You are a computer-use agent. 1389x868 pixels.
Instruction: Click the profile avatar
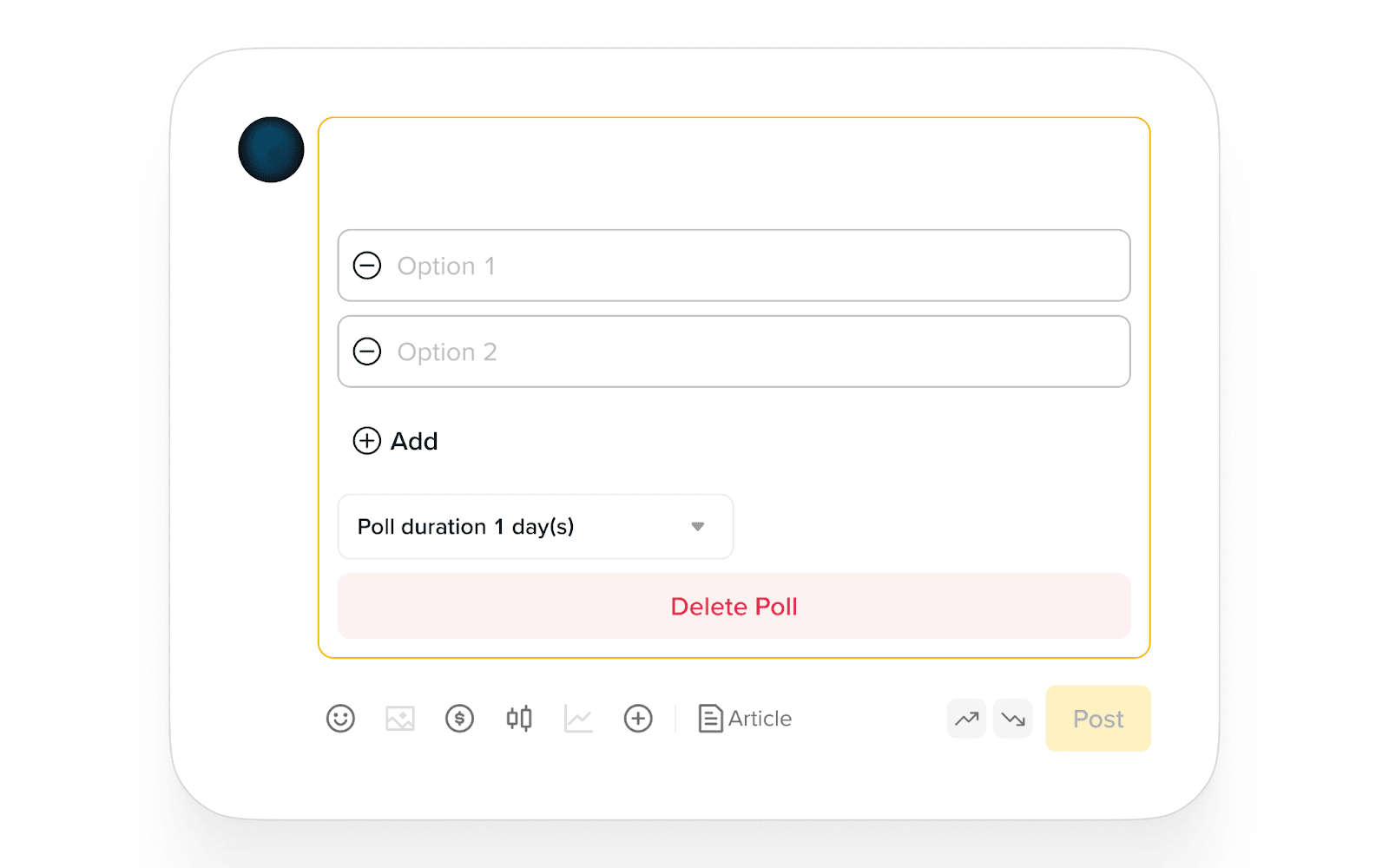tap(271, 149)
